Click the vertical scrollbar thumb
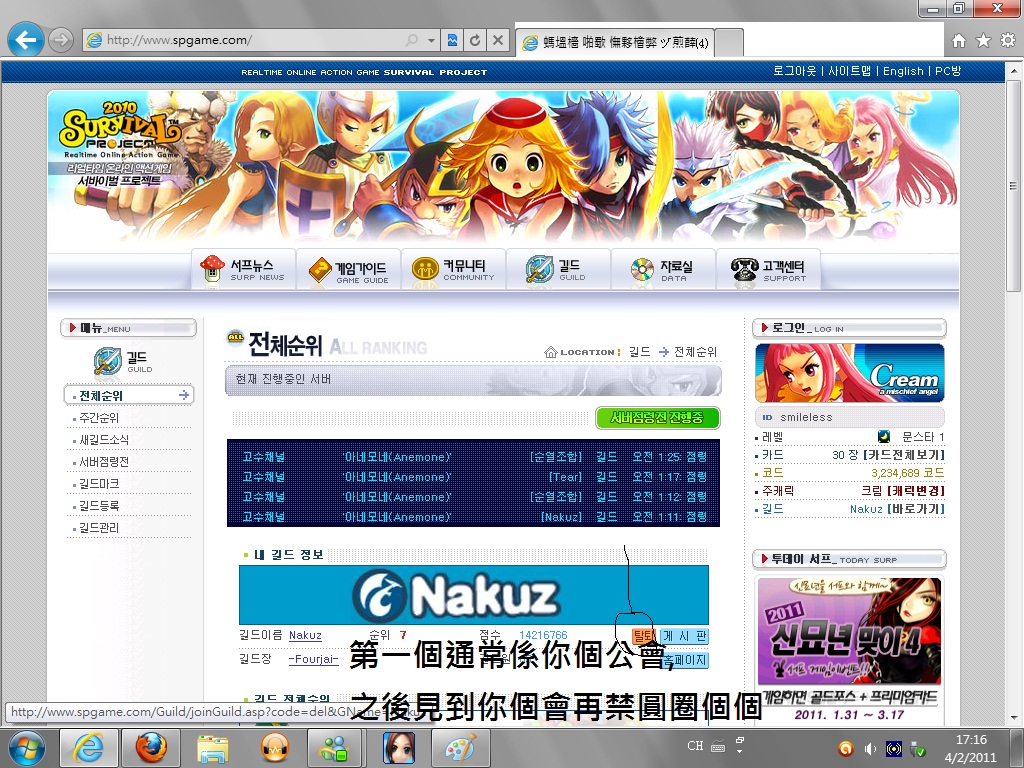The image size is (1024, 768). tap(1014, 185)
